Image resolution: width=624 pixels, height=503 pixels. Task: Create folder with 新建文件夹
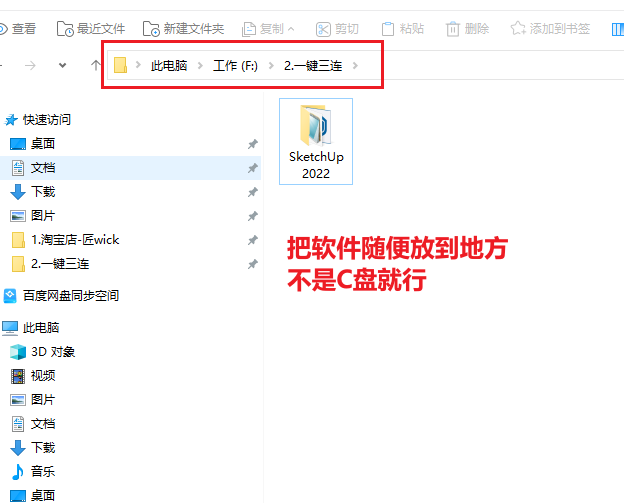coord(183,29)
